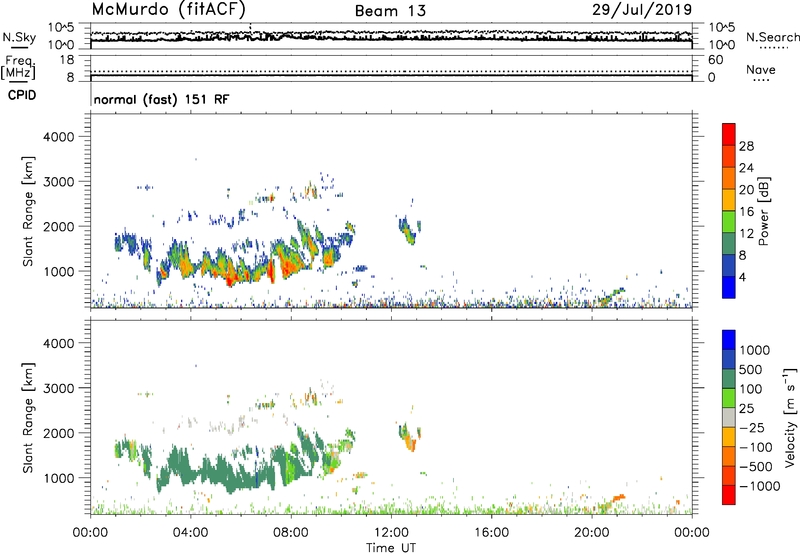Viewport: 800px width, 554px height.
Task: Pick the dark green 100–500 Velocity colorbar segment
Action: click(x=729, y=379)
